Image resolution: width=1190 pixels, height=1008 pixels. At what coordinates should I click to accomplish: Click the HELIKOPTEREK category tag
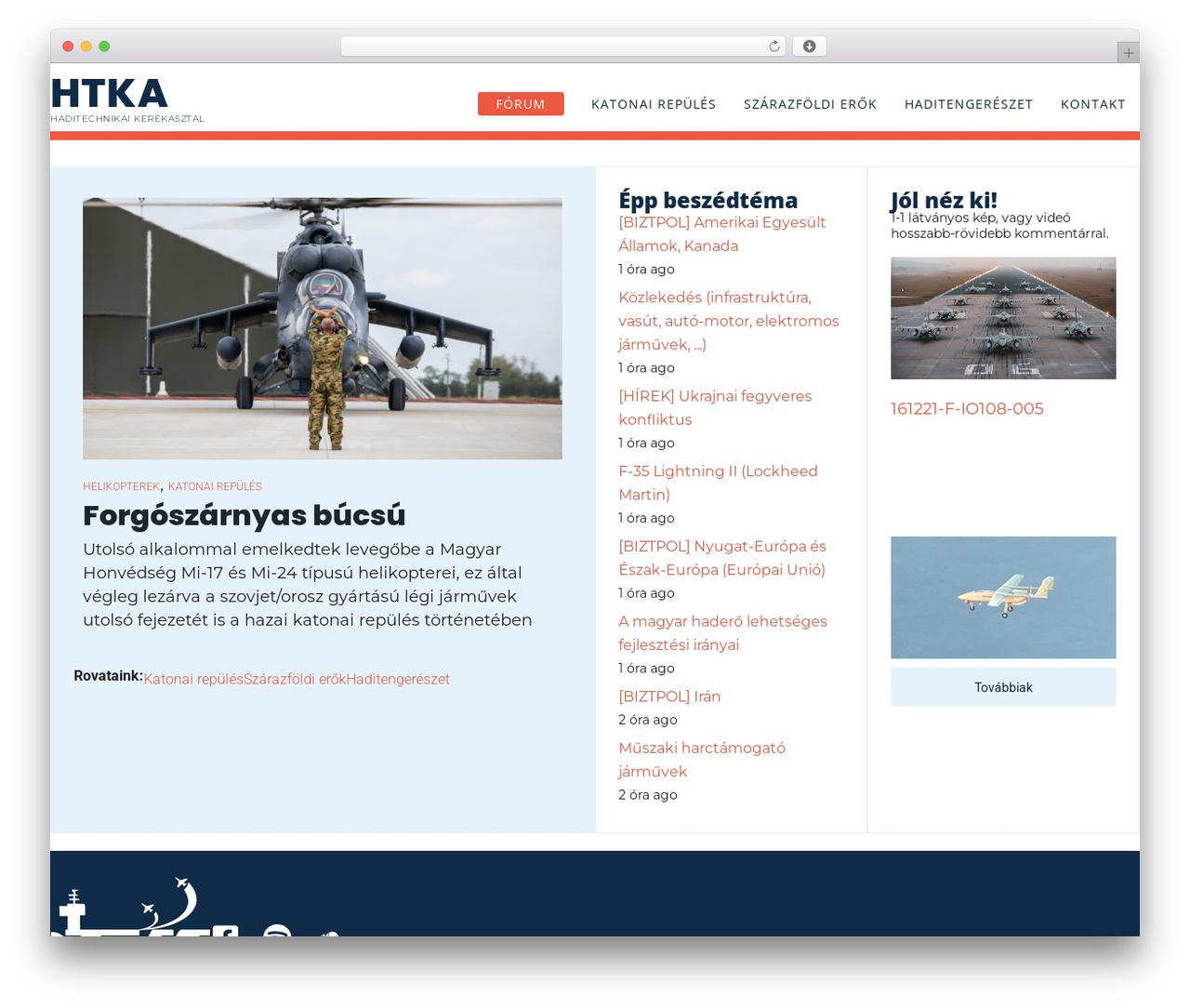point(121,486)
